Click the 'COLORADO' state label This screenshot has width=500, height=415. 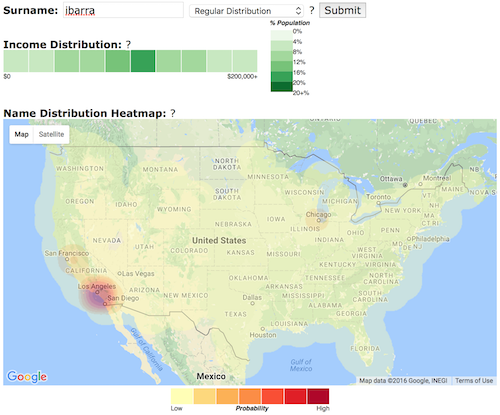[189, 251]
